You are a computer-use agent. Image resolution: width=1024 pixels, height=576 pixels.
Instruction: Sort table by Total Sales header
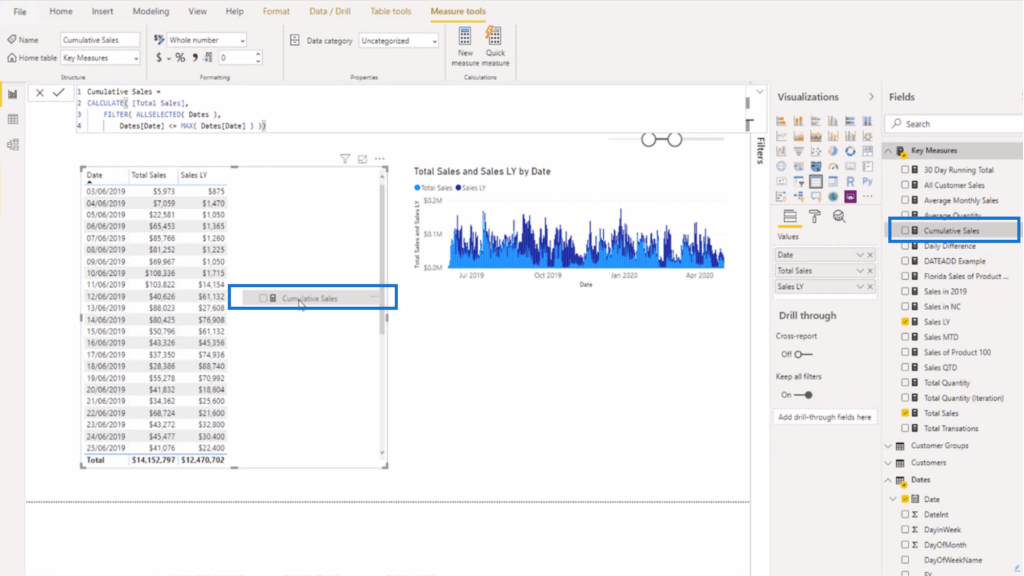pos(148,175)
